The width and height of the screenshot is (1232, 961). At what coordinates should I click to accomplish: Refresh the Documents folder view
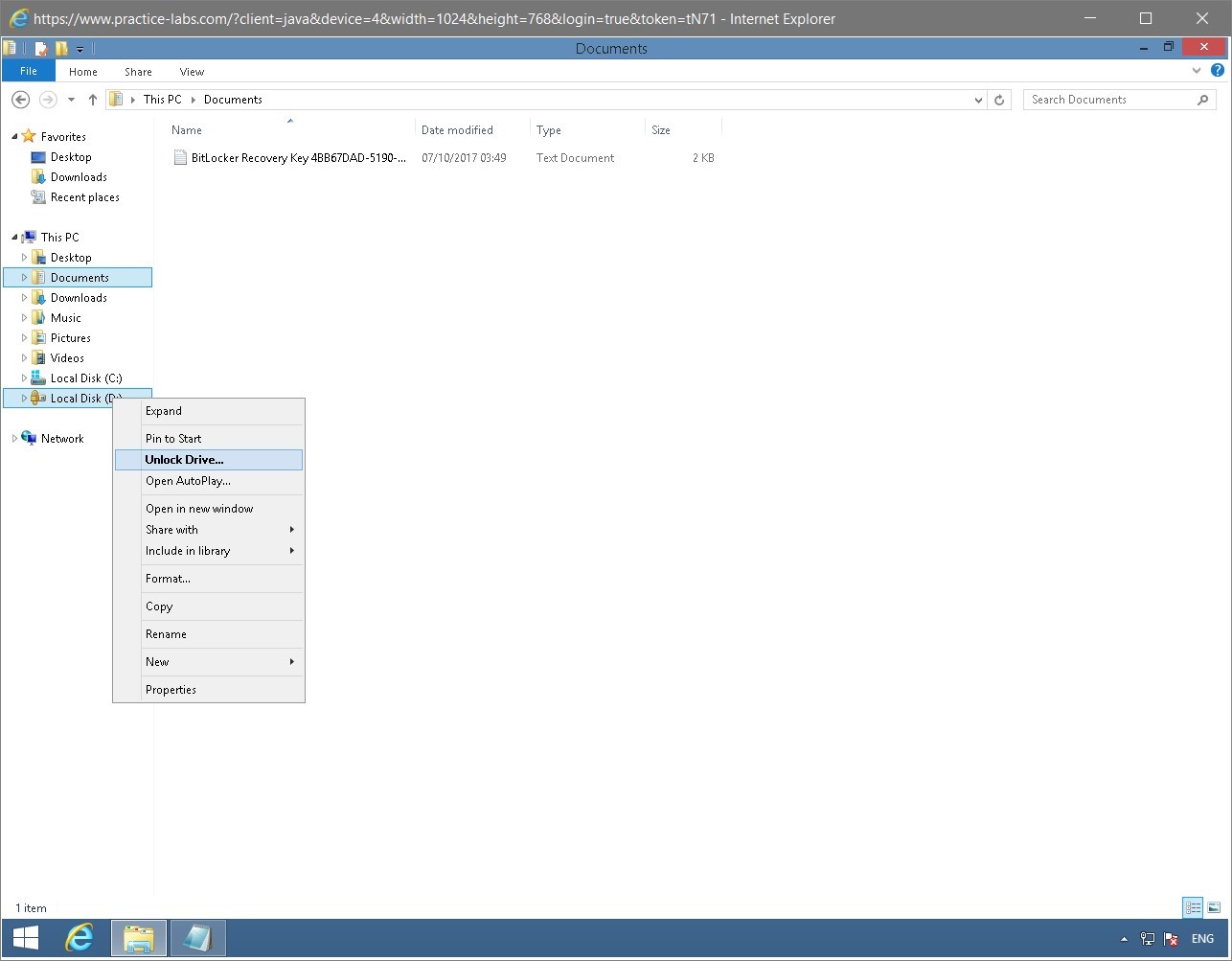[999, 99]
